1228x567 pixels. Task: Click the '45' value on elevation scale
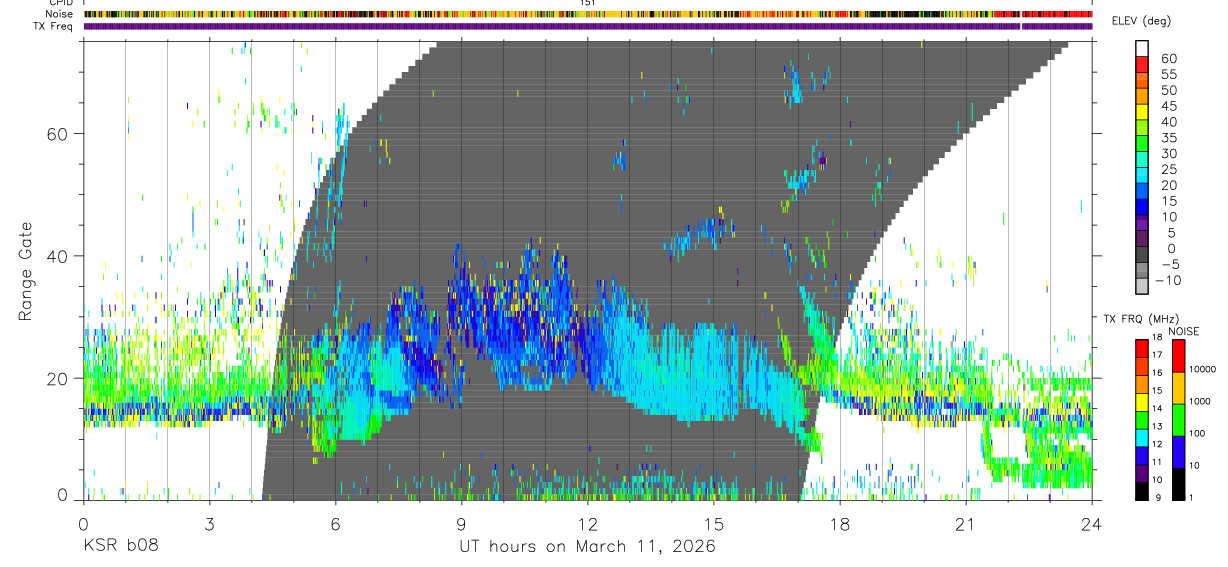click(1167, 106)
